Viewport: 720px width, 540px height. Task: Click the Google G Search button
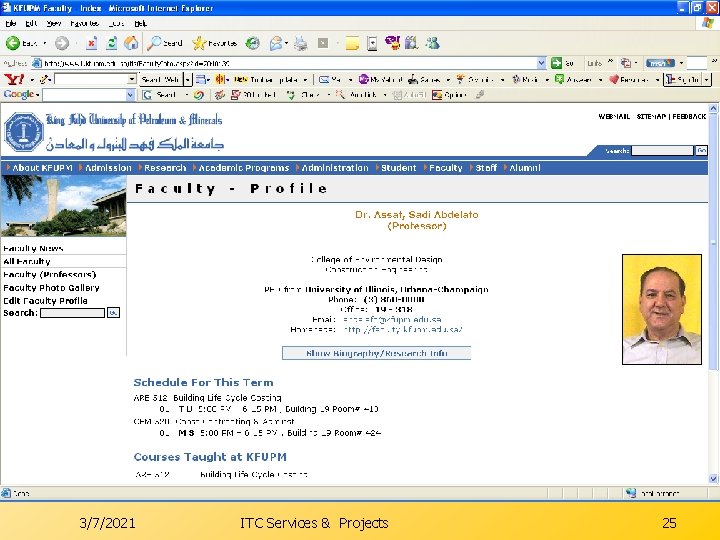[x=159, y=95]
